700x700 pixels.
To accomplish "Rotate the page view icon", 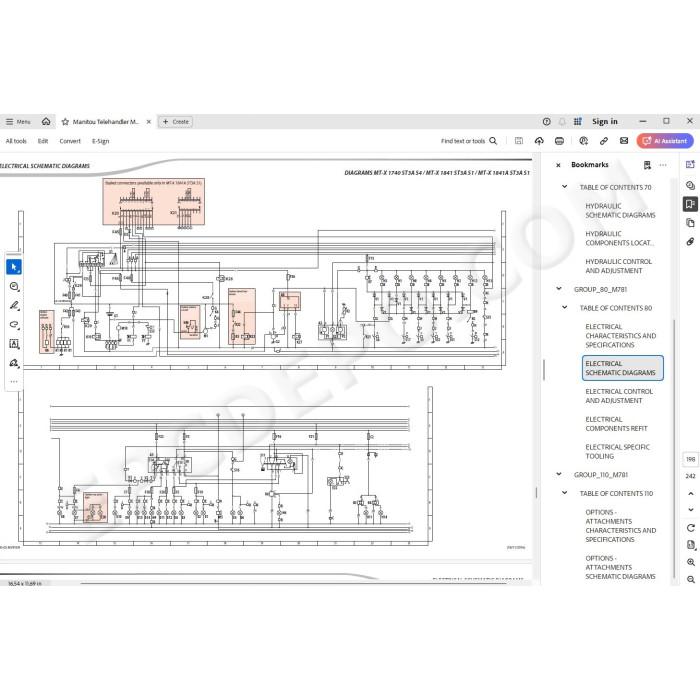I will [x=691, y=528].
